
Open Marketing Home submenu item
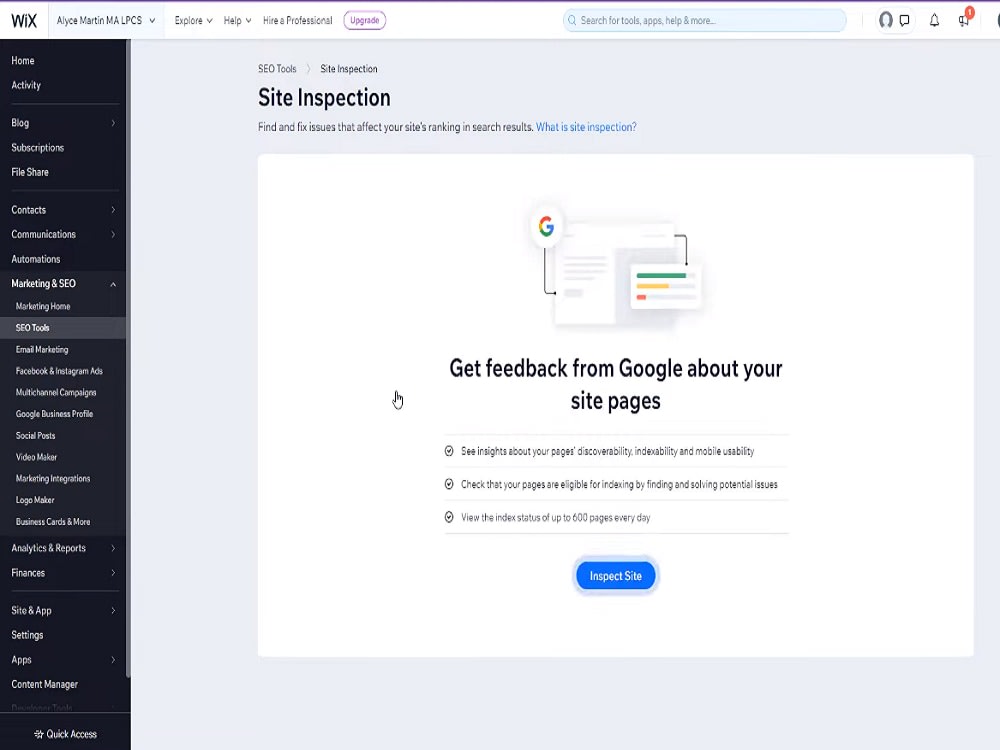[43, 306]
